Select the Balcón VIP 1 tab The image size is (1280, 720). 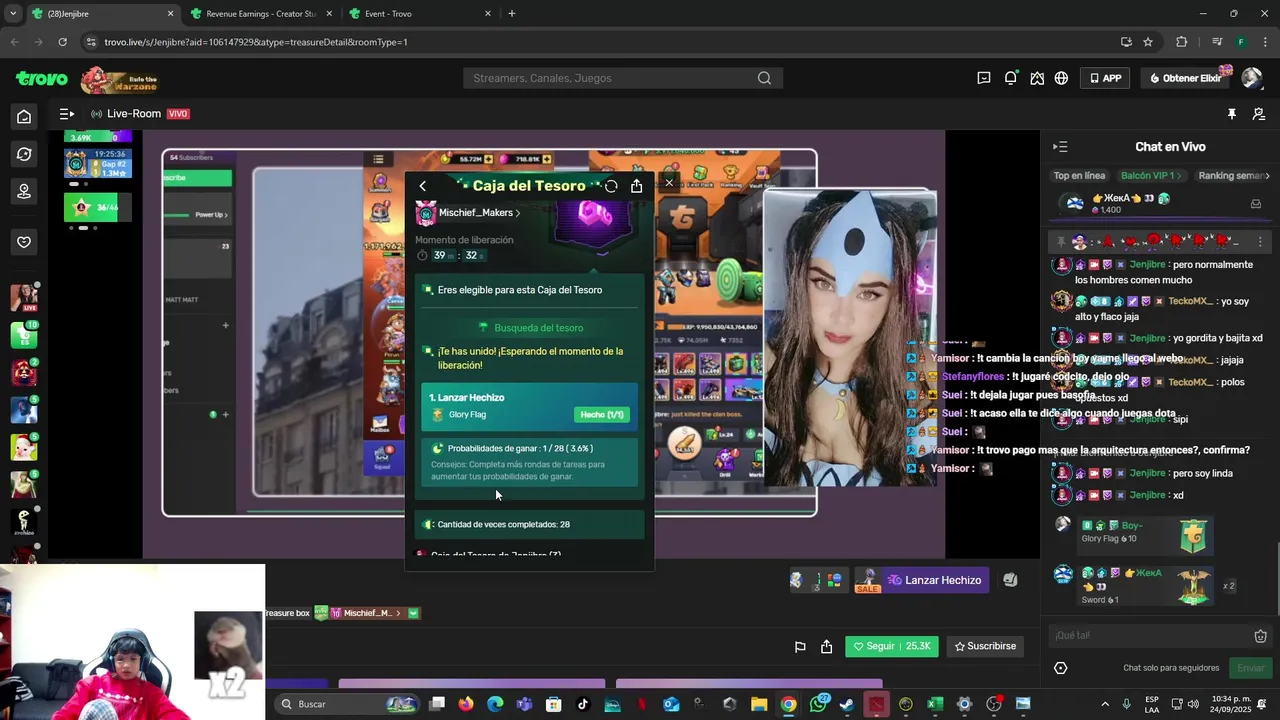(x=1151, y=176)
